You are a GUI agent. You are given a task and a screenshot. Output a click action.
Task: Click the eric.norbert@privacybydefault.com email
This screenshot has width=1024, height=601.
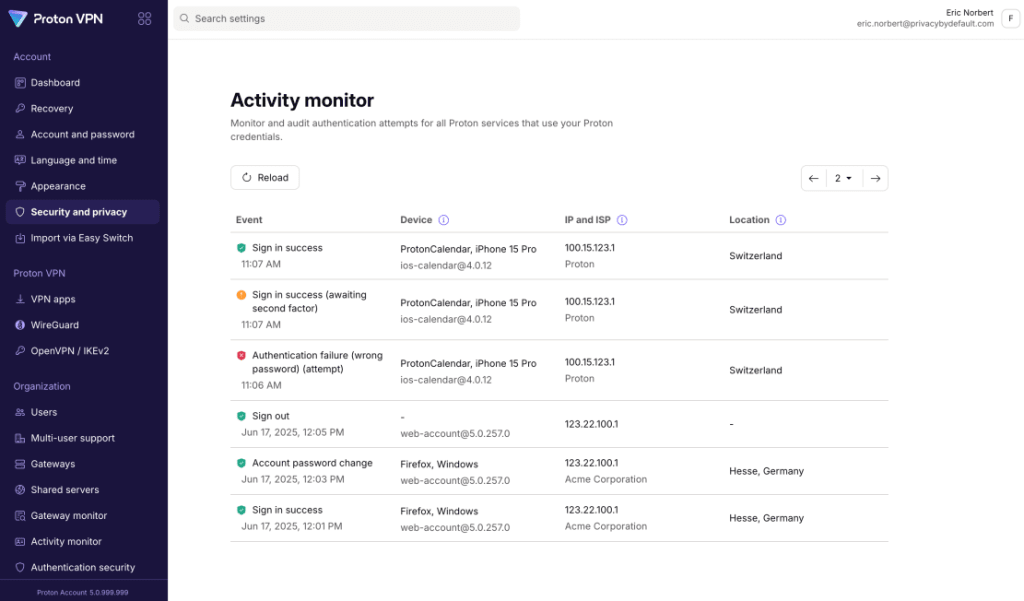click(925, 24)
